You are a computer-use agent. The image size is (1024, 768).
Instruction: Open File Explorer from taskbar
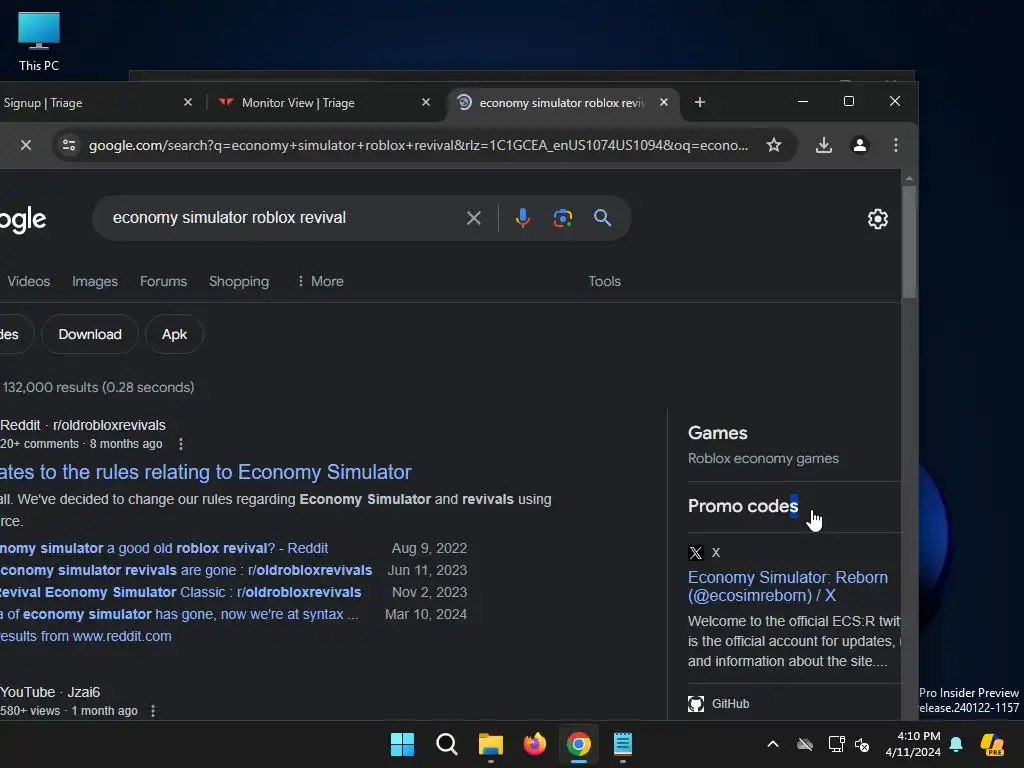pyautogui.click(x=490, y=744)
